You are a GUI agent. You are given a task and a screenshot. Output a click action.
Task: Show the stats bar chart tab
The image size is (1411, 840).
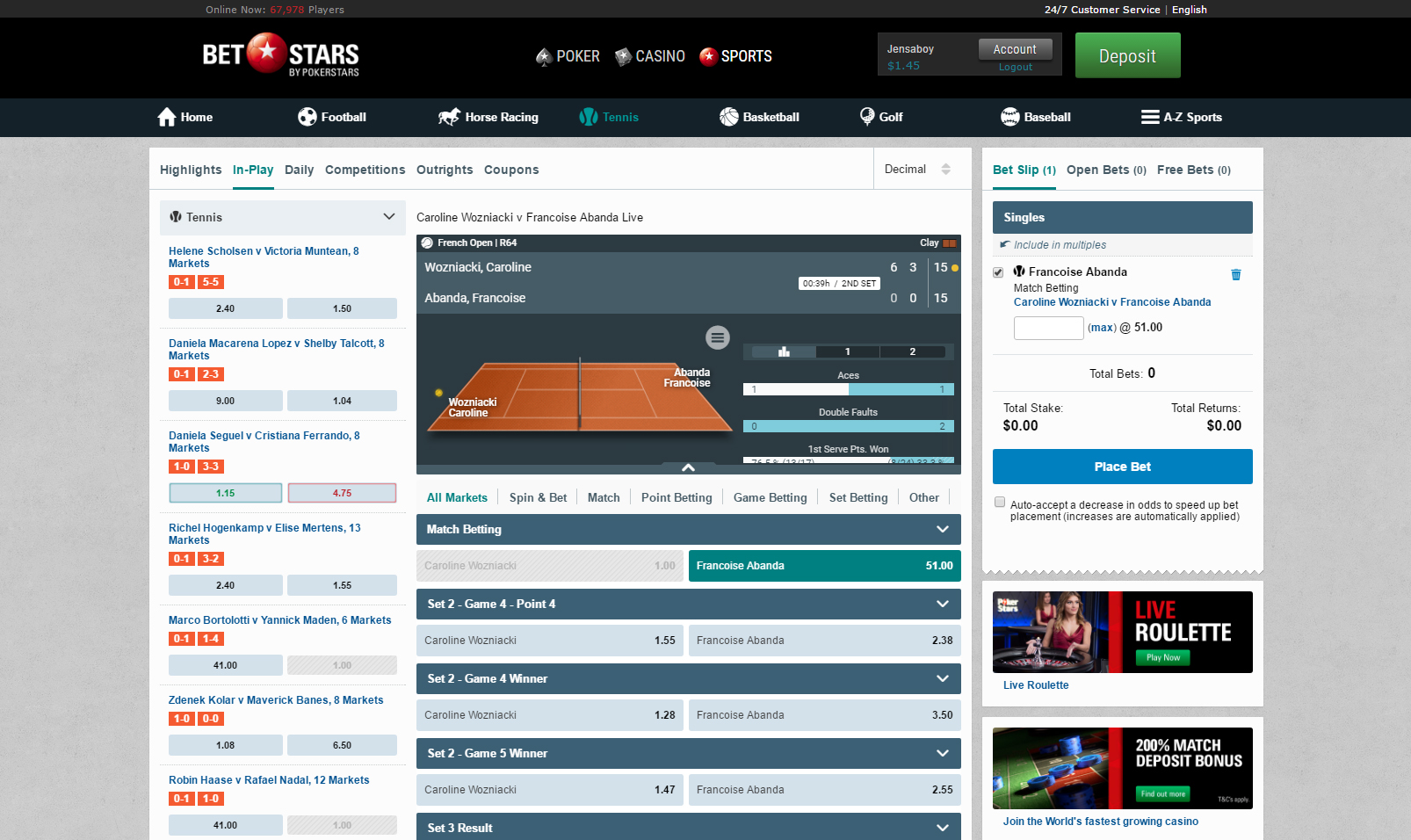(x=784, y=351)
